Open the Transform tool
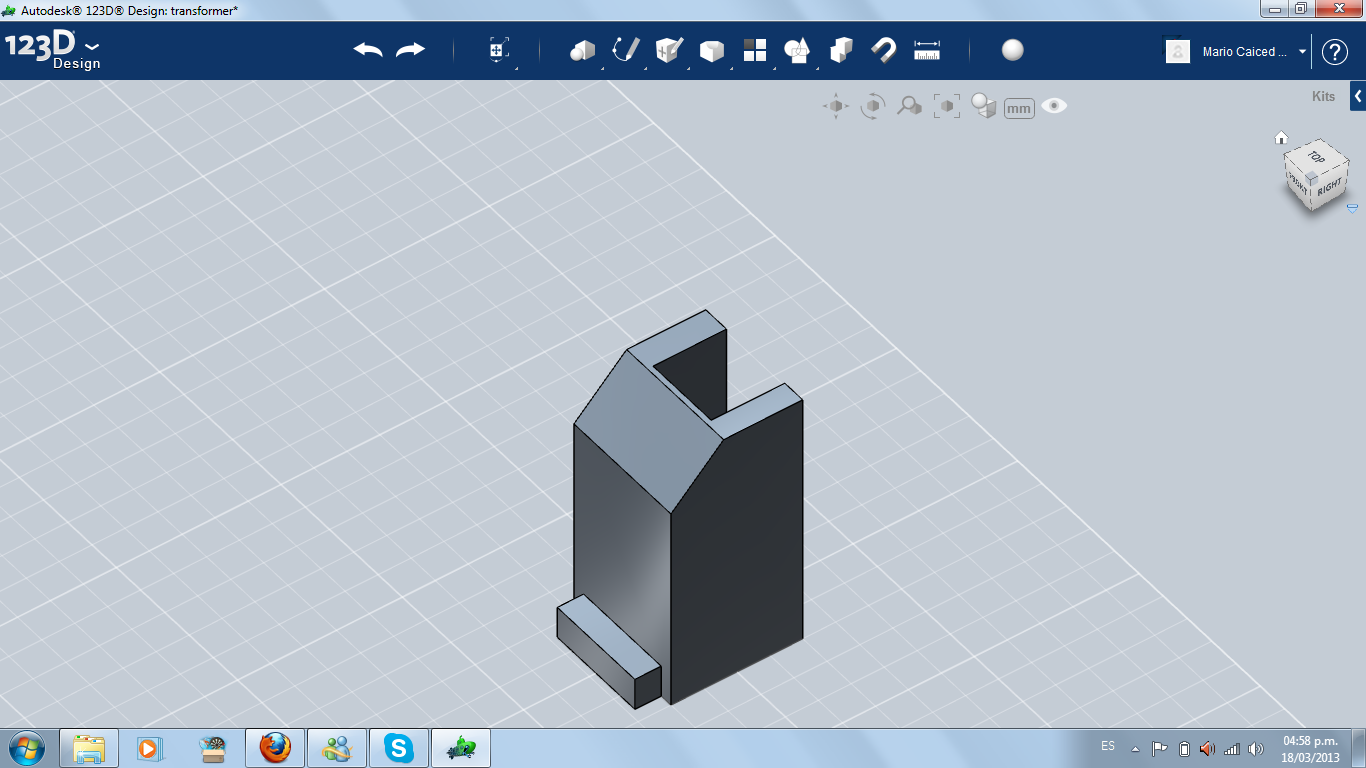The width and height of the screenshot is (1366, 768). click(x=499, y=51)
